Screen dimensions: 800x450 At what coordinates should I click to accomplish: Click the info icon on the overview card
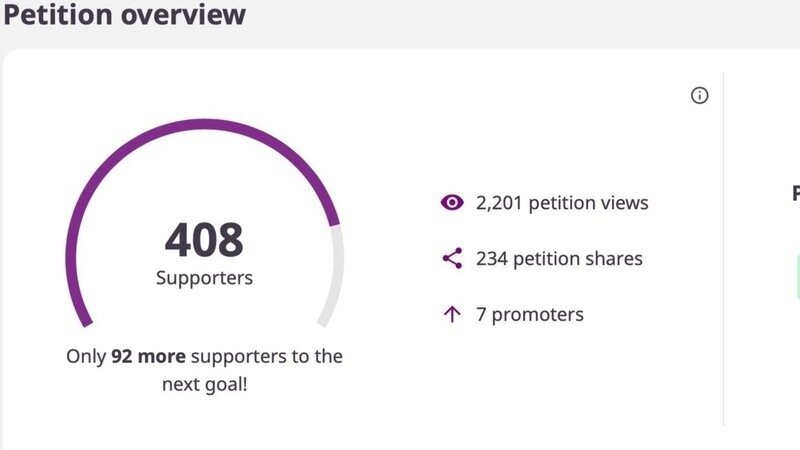click(700, 96)
